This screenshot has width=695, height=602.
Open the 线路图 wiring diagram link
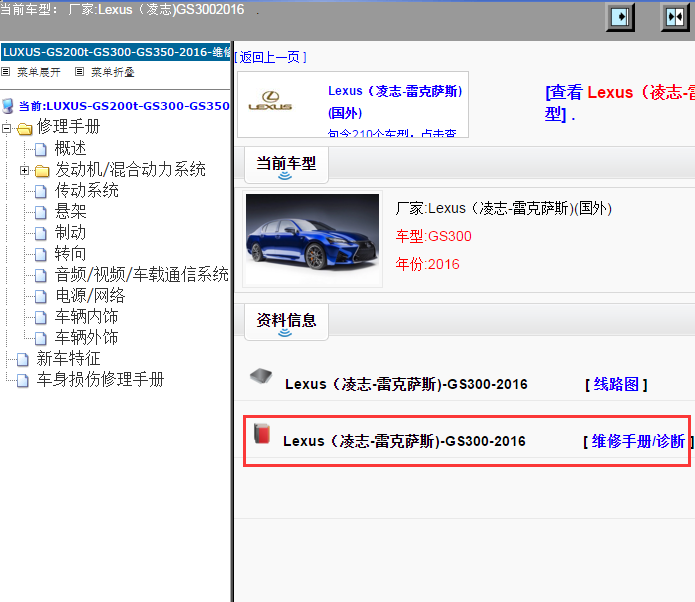(x=616, y=384)
